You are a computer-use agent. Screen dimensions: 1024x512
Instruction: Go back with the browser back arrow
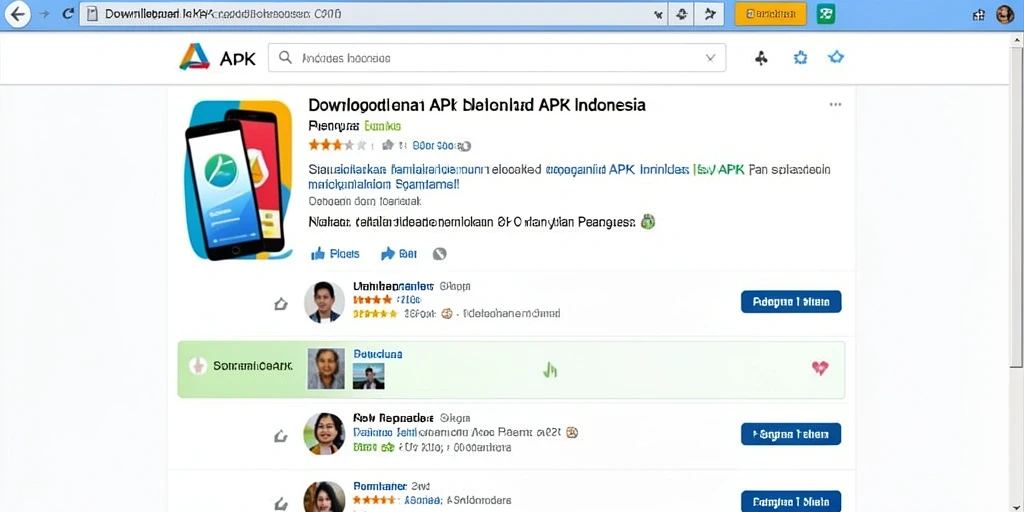tap(17, 14)
